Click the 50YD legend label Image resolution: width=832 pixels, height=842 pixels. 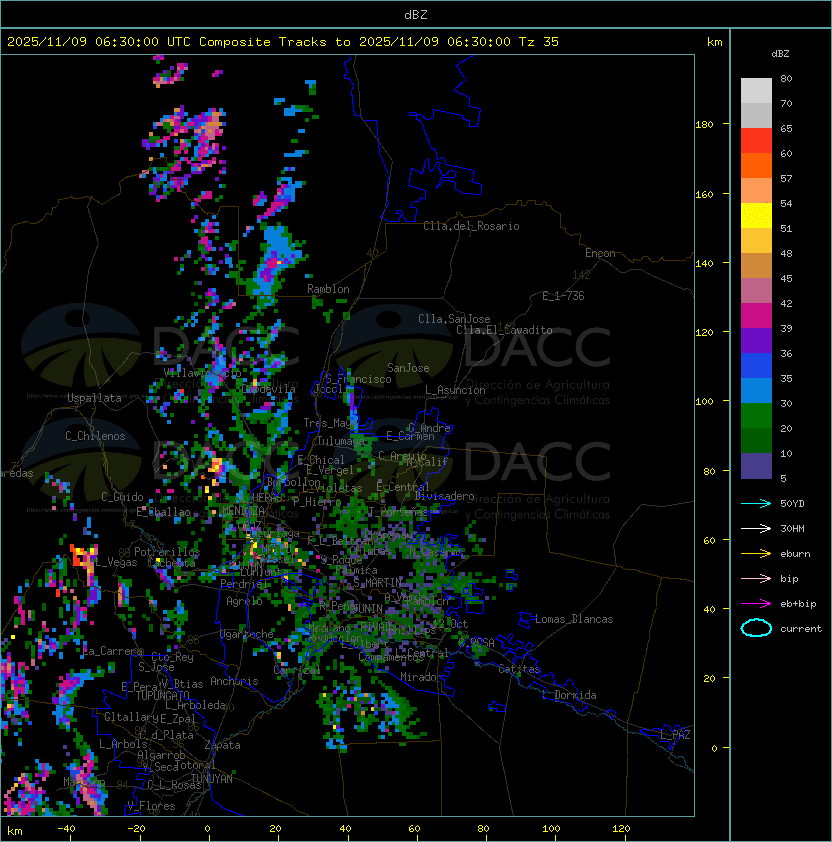pos(792,503)
